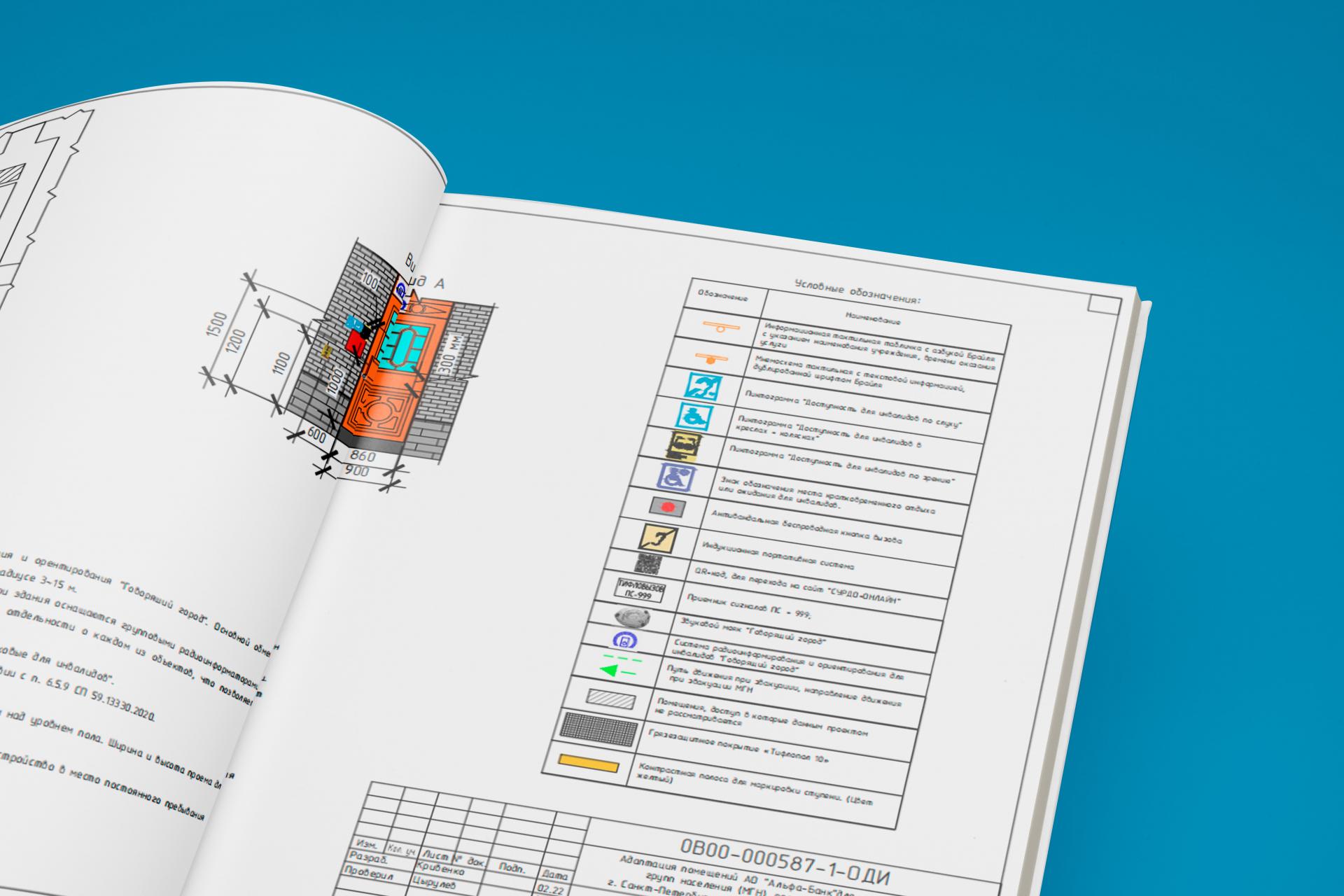The width and height of the screenshot is (1344, 896).
Task: Click the dark grid dirt-protection coating swatch
Action: (x=600, y=728)
